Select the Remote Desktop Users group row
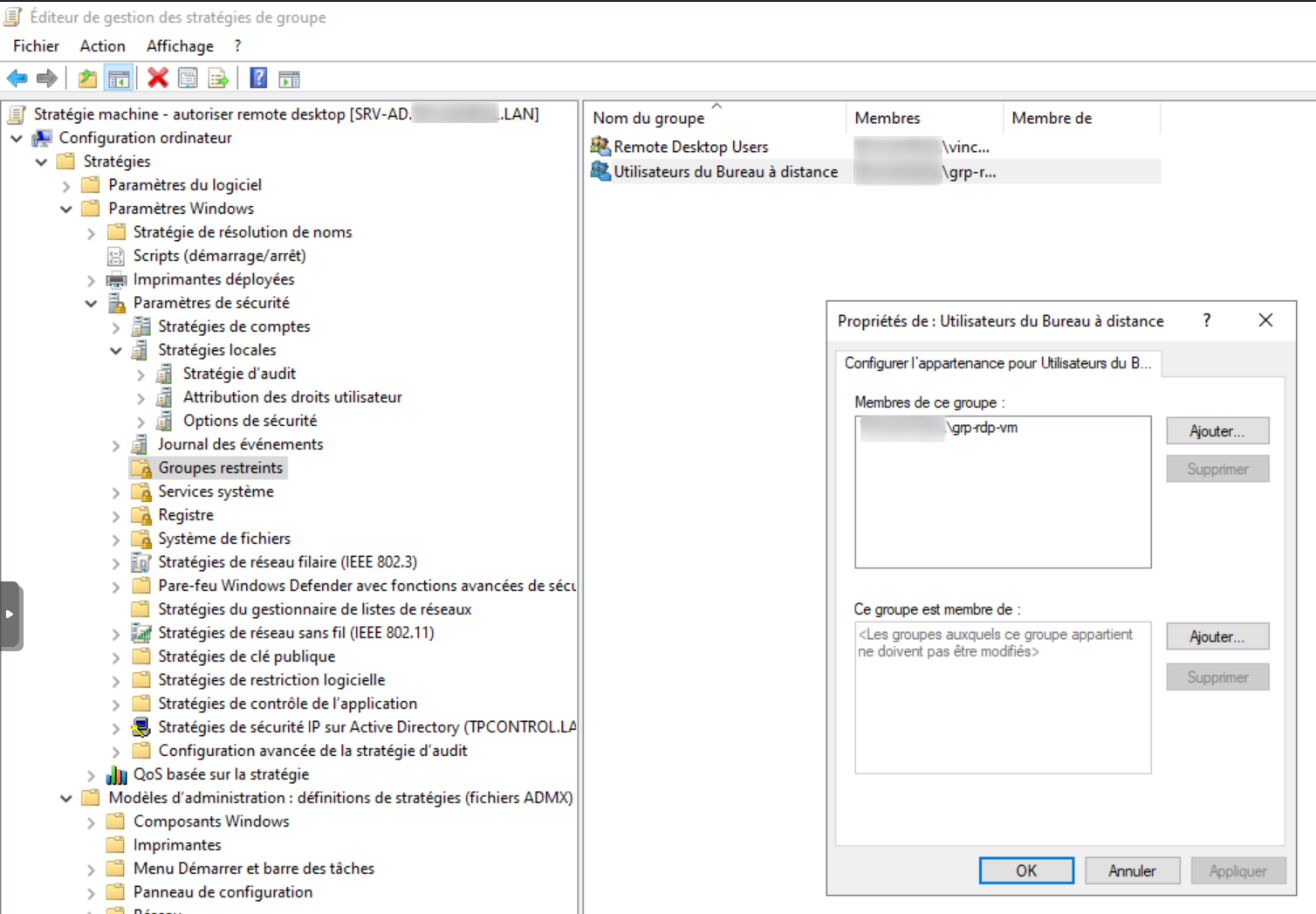 click(690, 147)
